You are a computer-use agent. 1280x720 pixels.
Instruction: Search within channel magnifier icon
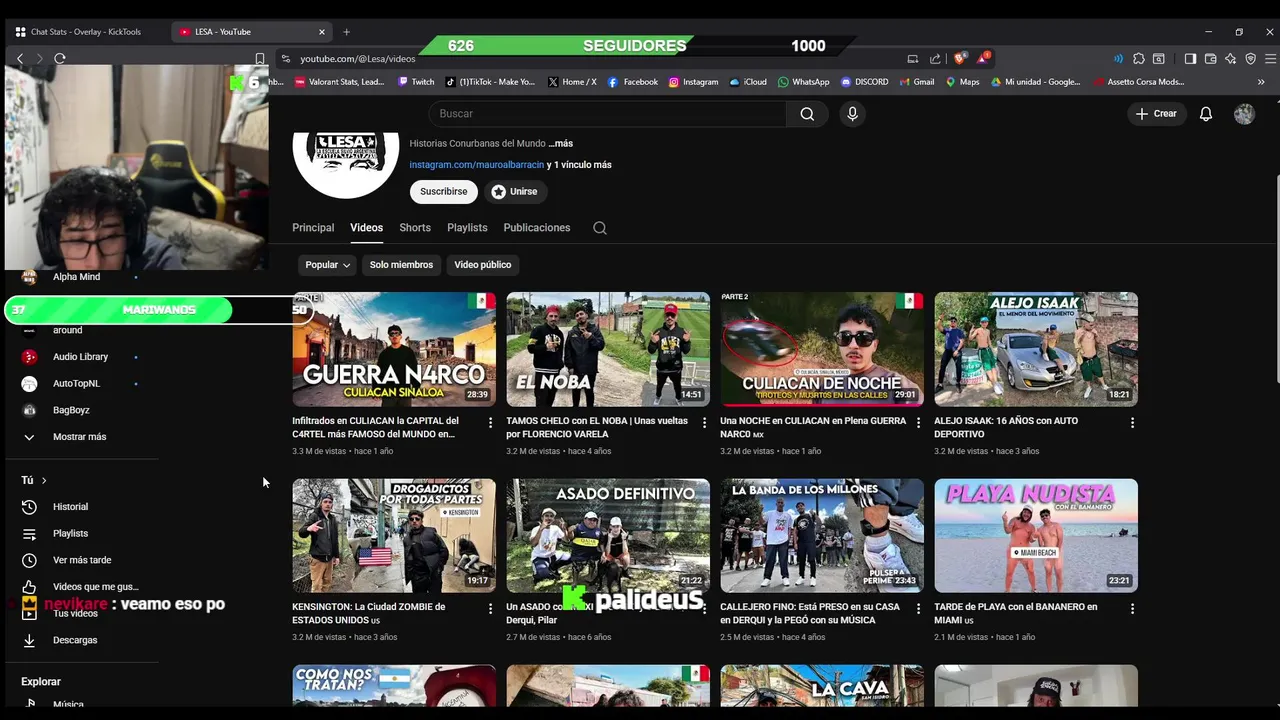pos(600,228)
